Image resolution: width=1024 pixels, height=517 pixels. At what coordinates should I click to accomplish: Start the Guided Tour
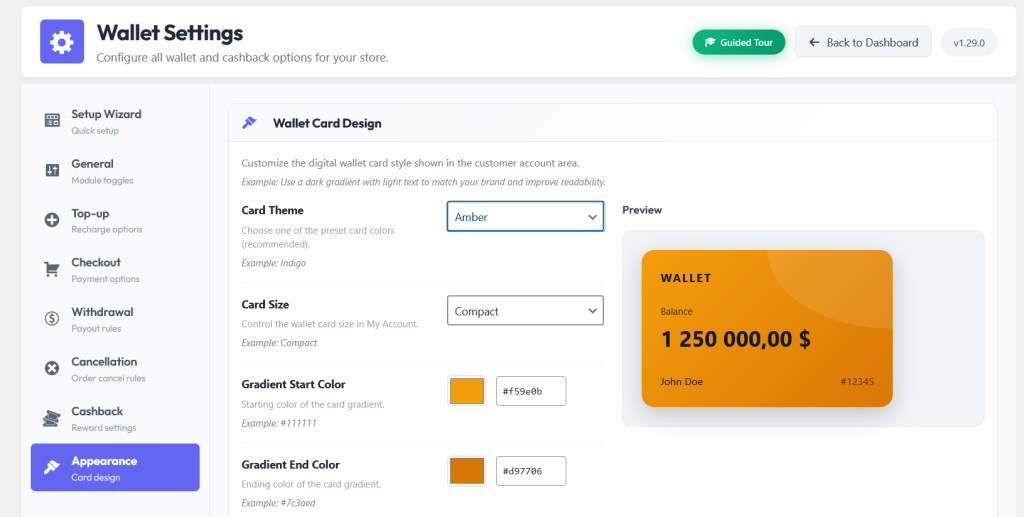pyautogui.click(x=739, y=42)
